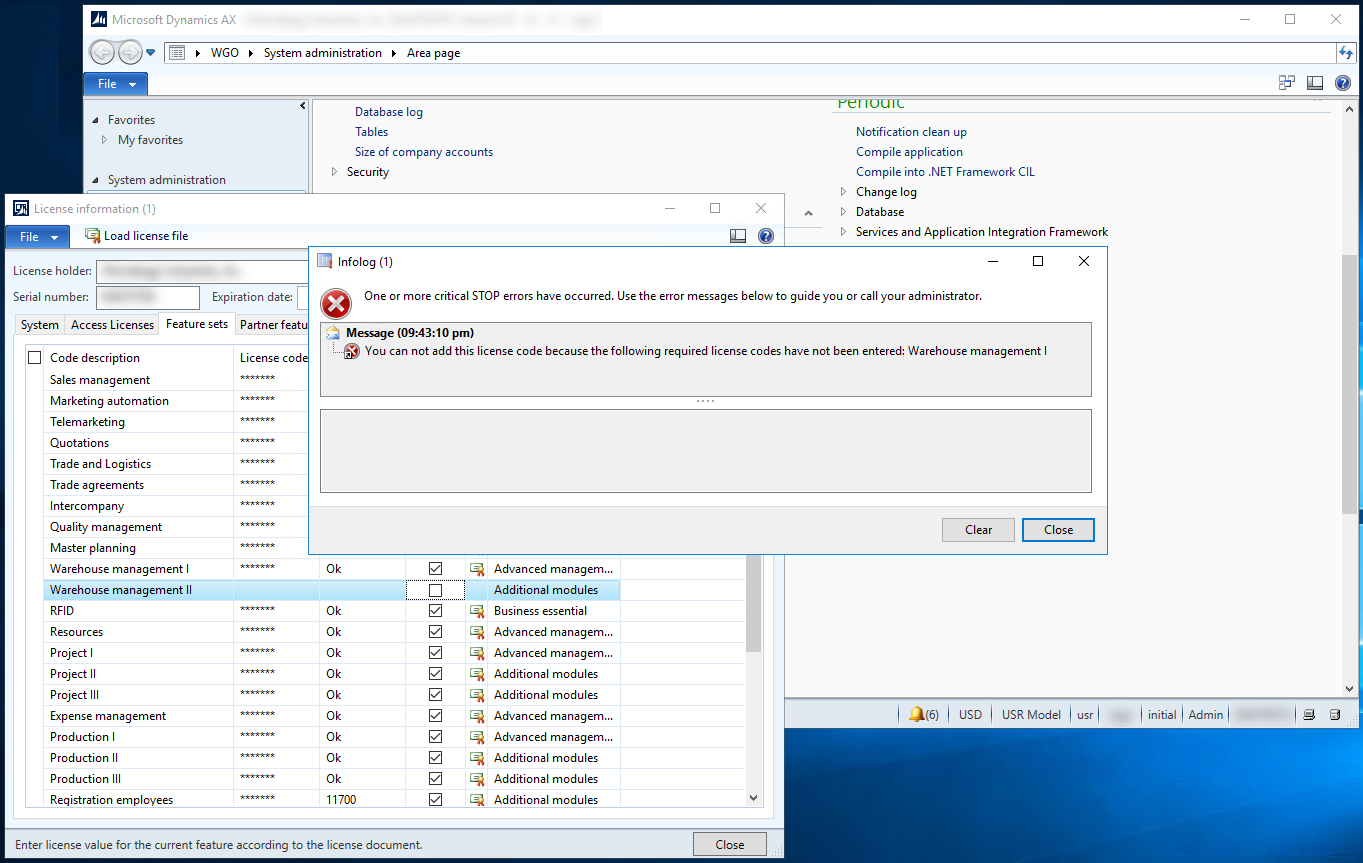Toggle the checkbox in the Resources row
1363x863 pixels.
tap(435, 632)
